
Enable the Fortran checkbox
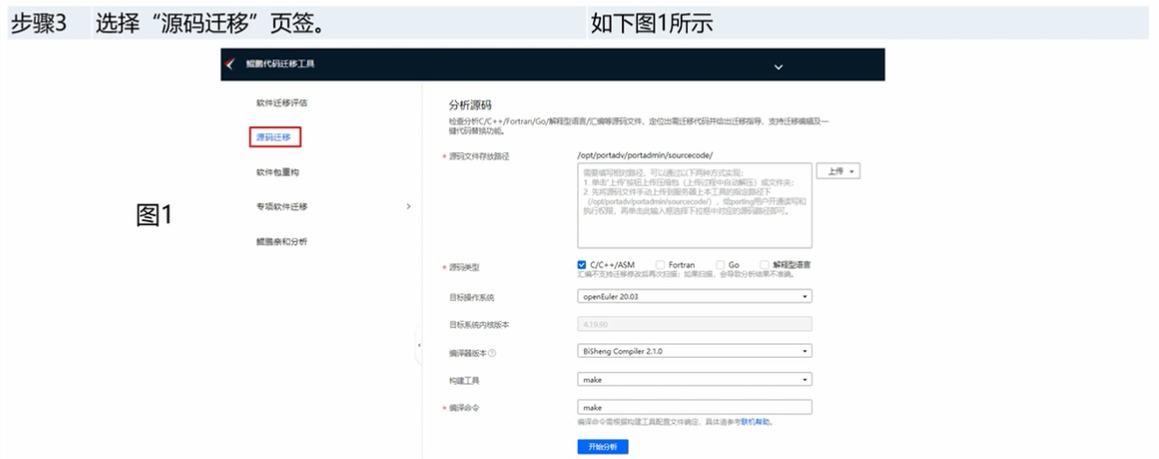coord(660,264)
